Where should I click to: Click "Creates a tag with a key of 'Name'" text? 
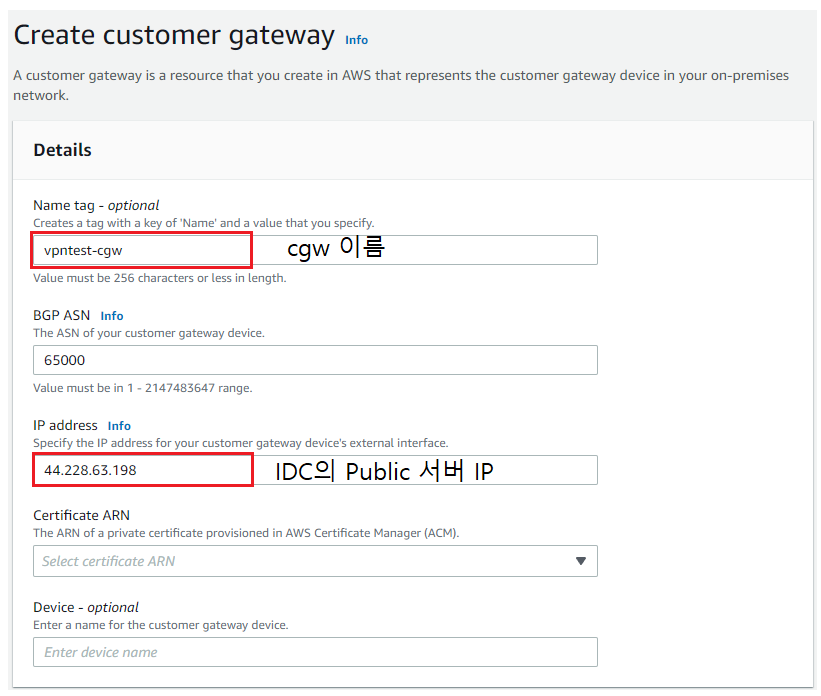pos(204,223)
